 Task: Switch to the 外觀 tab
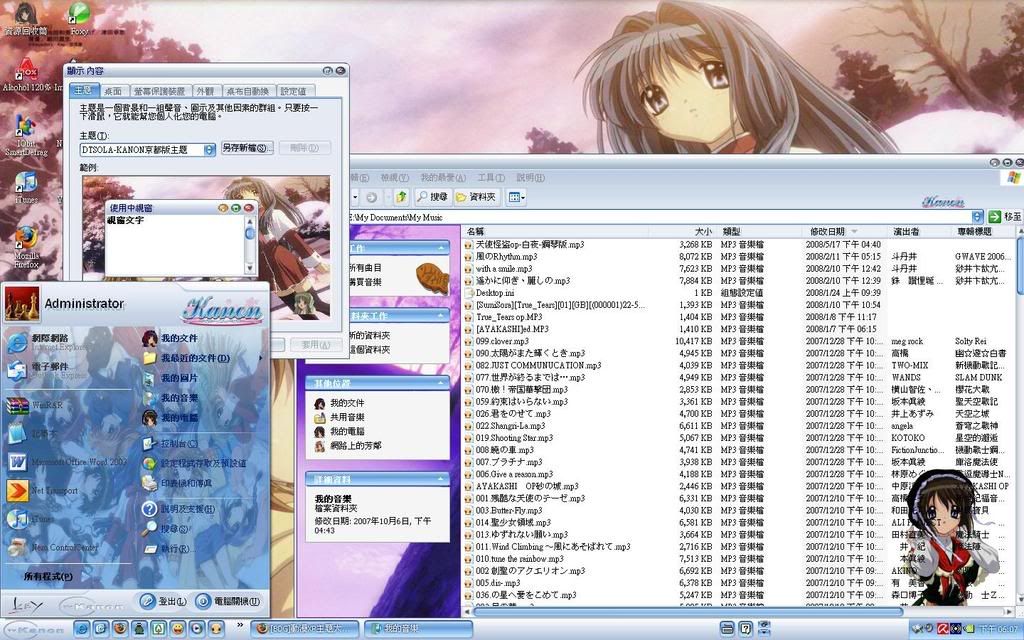205,91
